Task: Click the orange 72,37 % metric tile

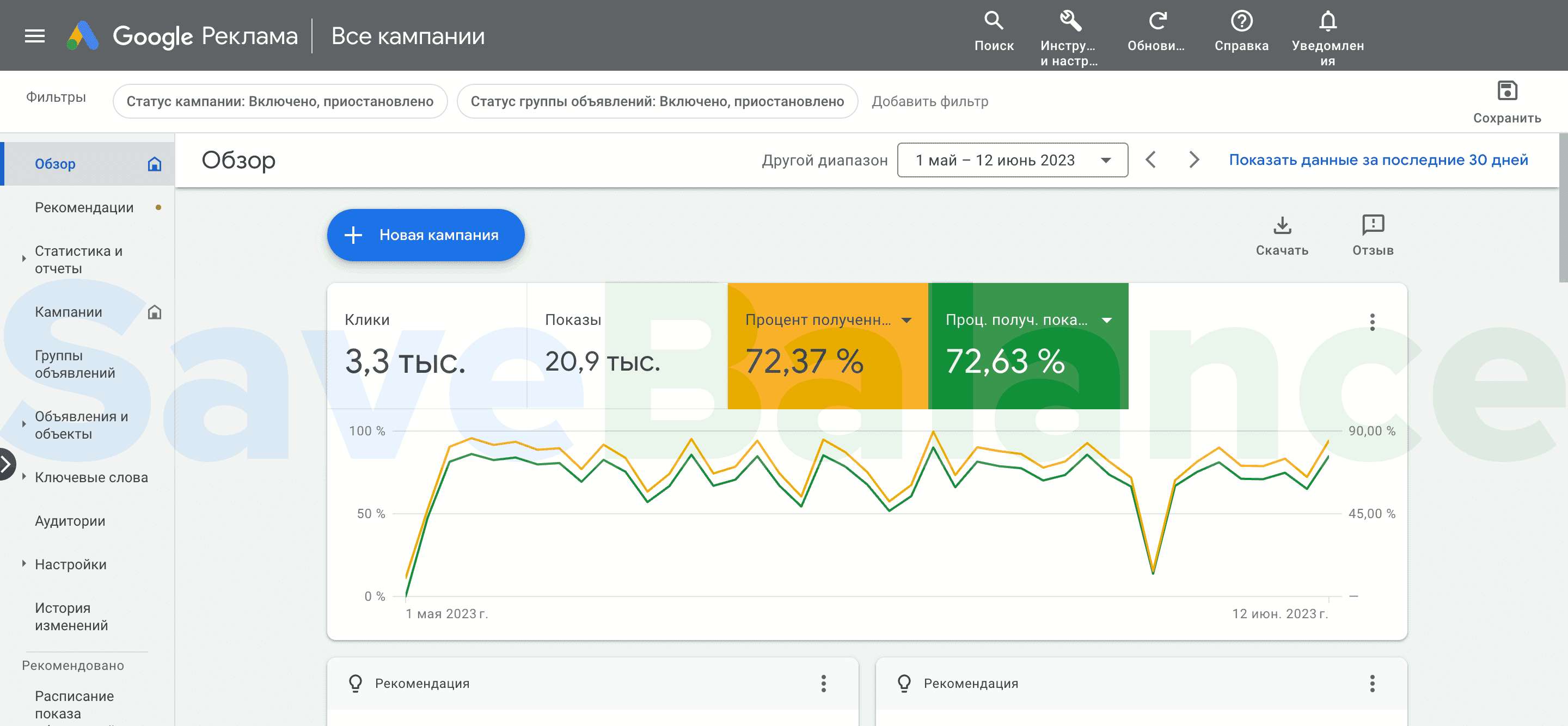Action: [827, 346]
